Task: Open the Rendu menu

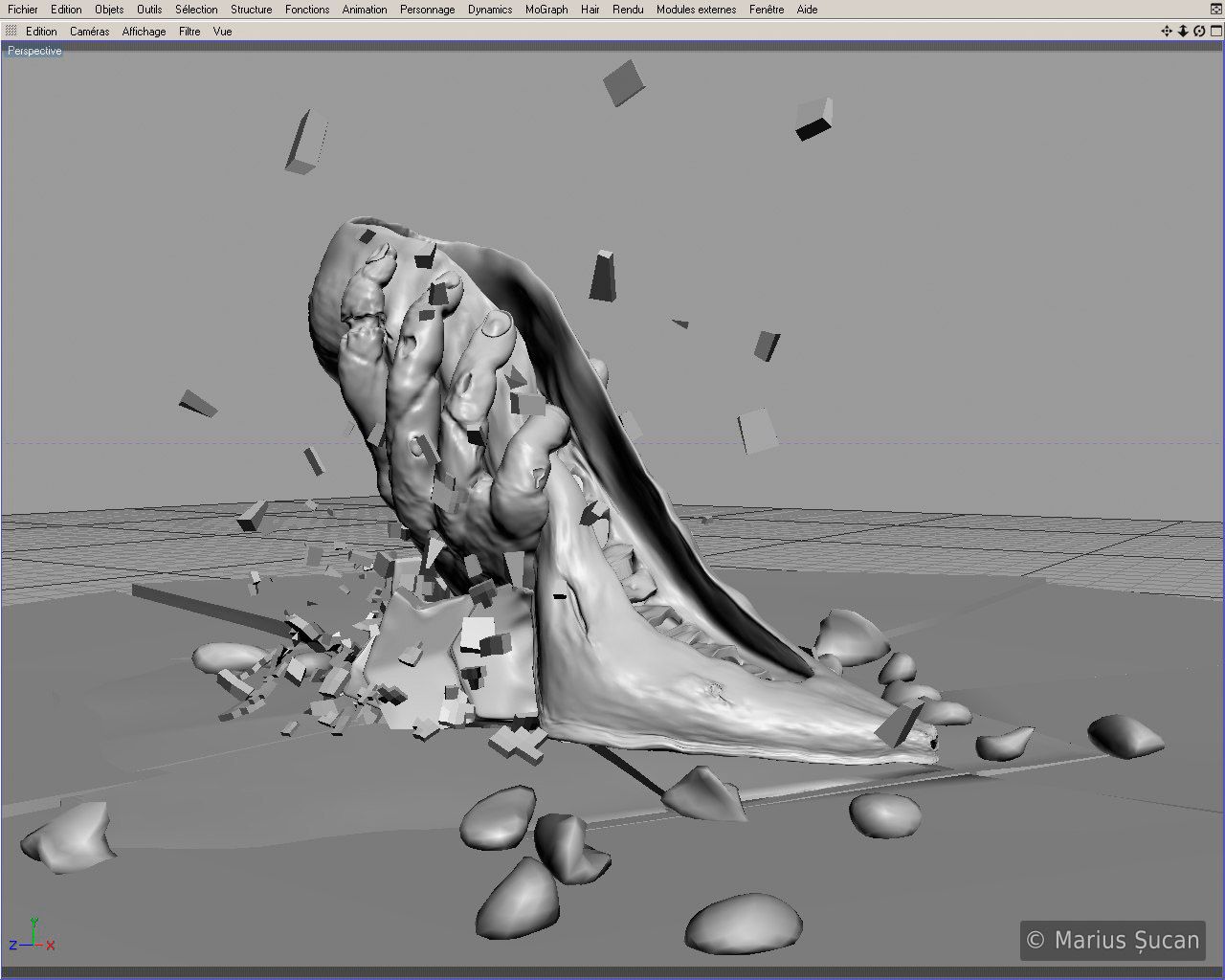Action: point(628,10)
